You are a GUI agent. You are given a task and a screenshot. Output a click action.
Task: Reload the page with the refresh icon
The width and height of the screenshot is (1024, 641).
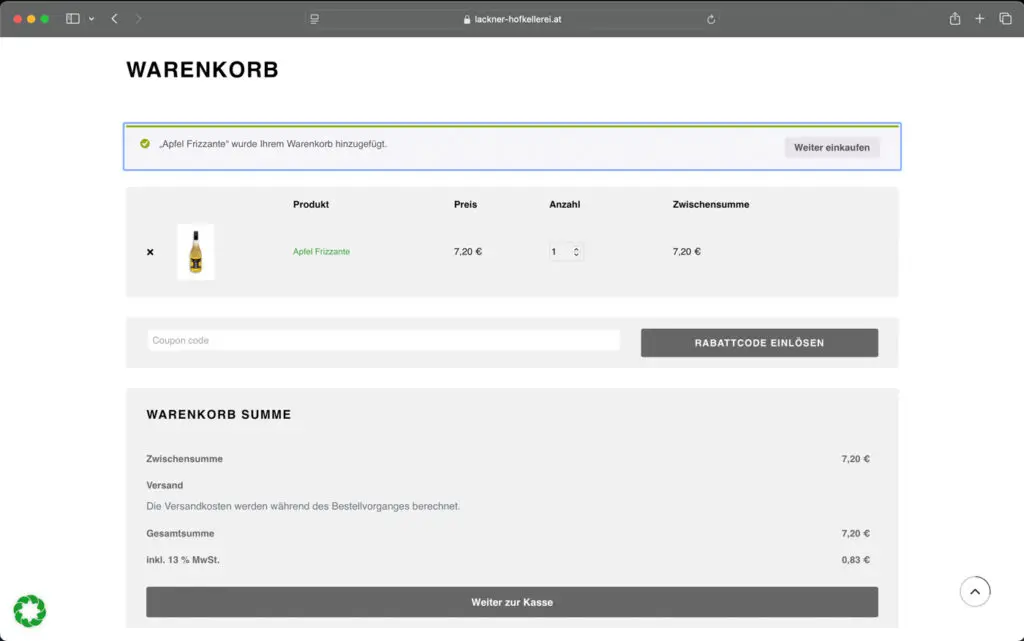[710, 18]
